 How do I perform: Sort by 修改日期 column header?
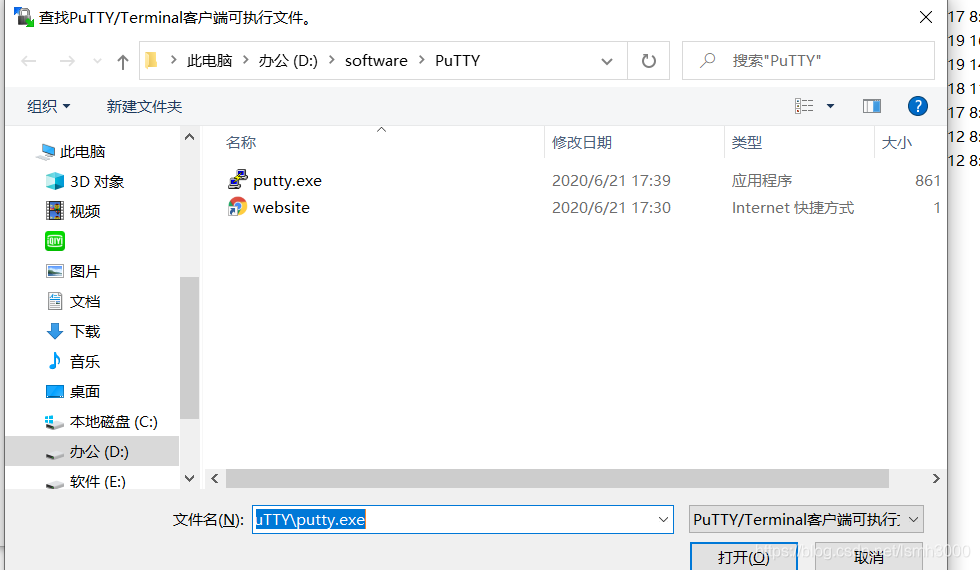click(582, 142)
